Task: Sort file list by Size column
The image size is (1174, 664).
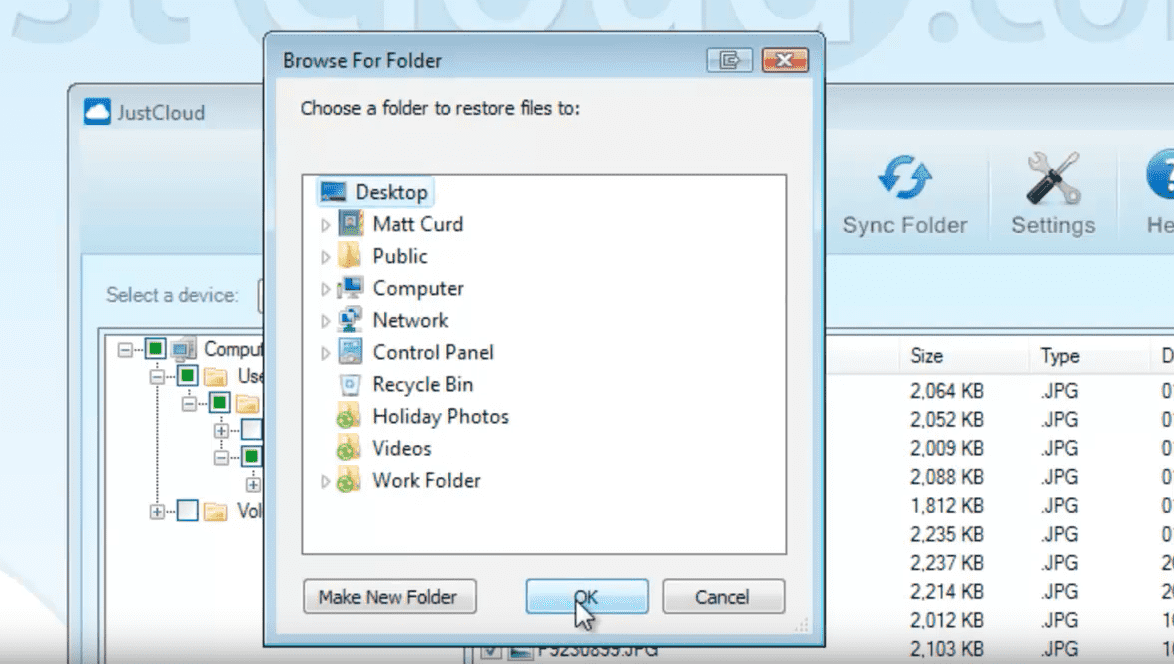Action: click(926, 356)
